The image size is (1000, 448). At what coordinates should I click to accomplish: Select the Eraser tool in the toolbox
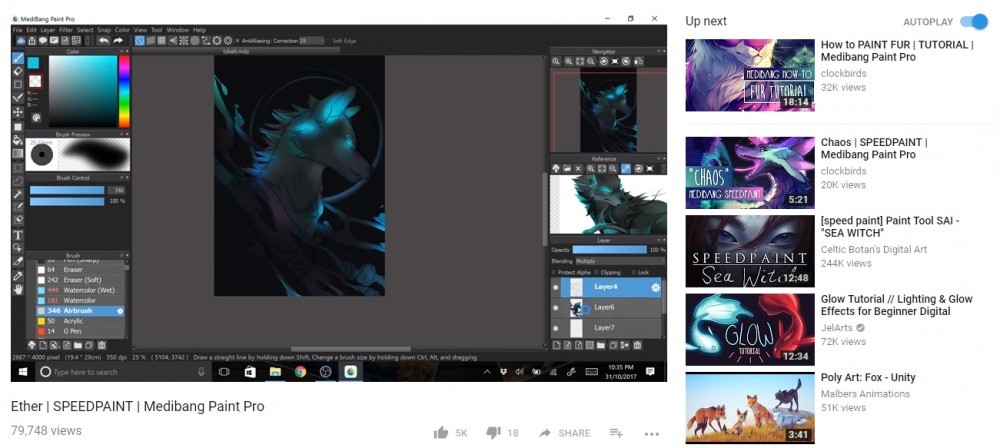pos(18,71)
